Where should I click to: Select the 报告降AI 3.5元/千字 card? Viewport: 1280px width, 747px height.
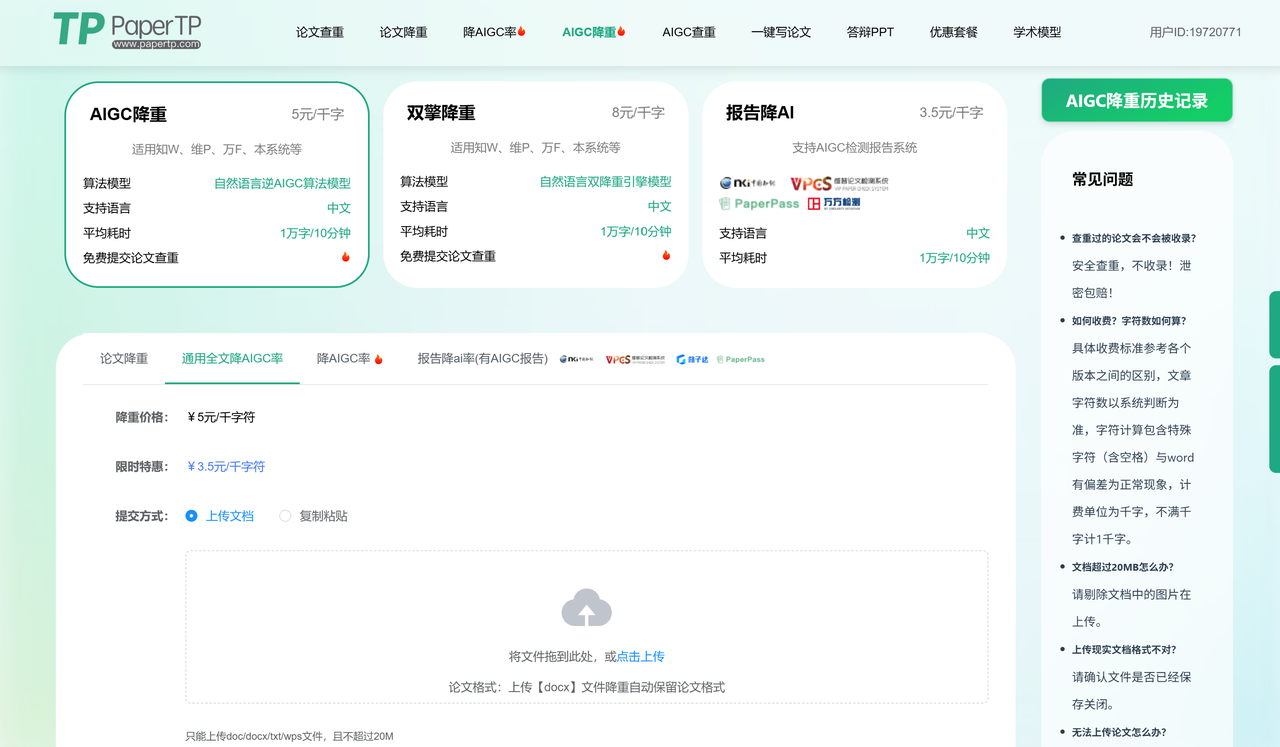point(854,184)
